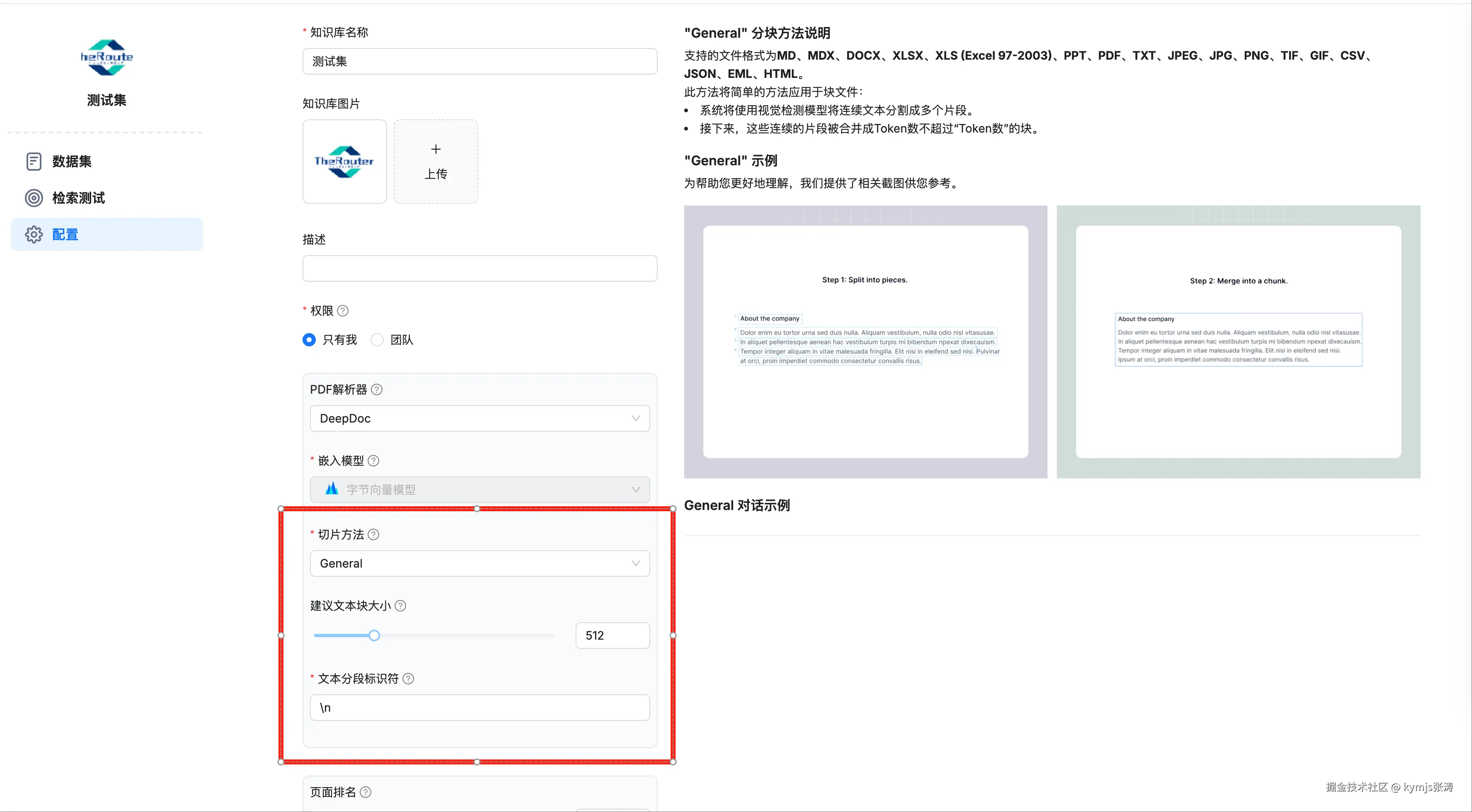Click the Step 1 split example image
The height and width of the screenshot is (812, 1472).
(865, 342)
